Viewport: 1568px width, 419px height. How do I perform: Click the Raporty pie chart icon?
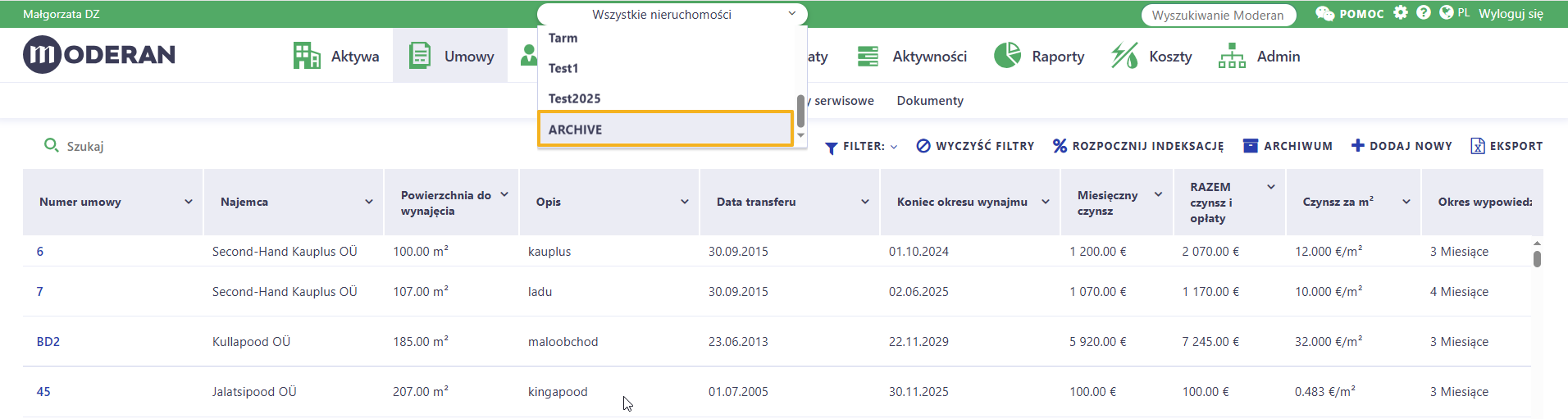[1007, 56]
